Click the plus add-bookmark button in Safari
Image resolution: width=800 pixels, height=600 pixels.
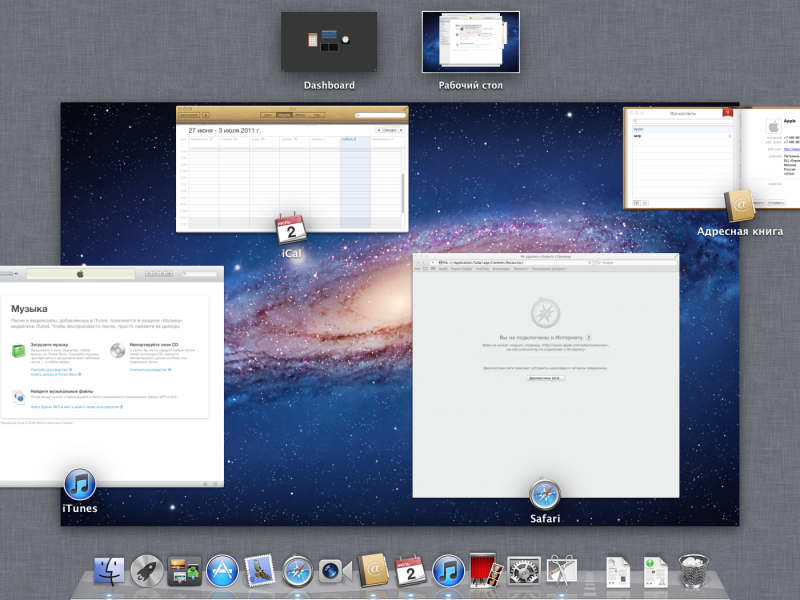click(435, 262)
